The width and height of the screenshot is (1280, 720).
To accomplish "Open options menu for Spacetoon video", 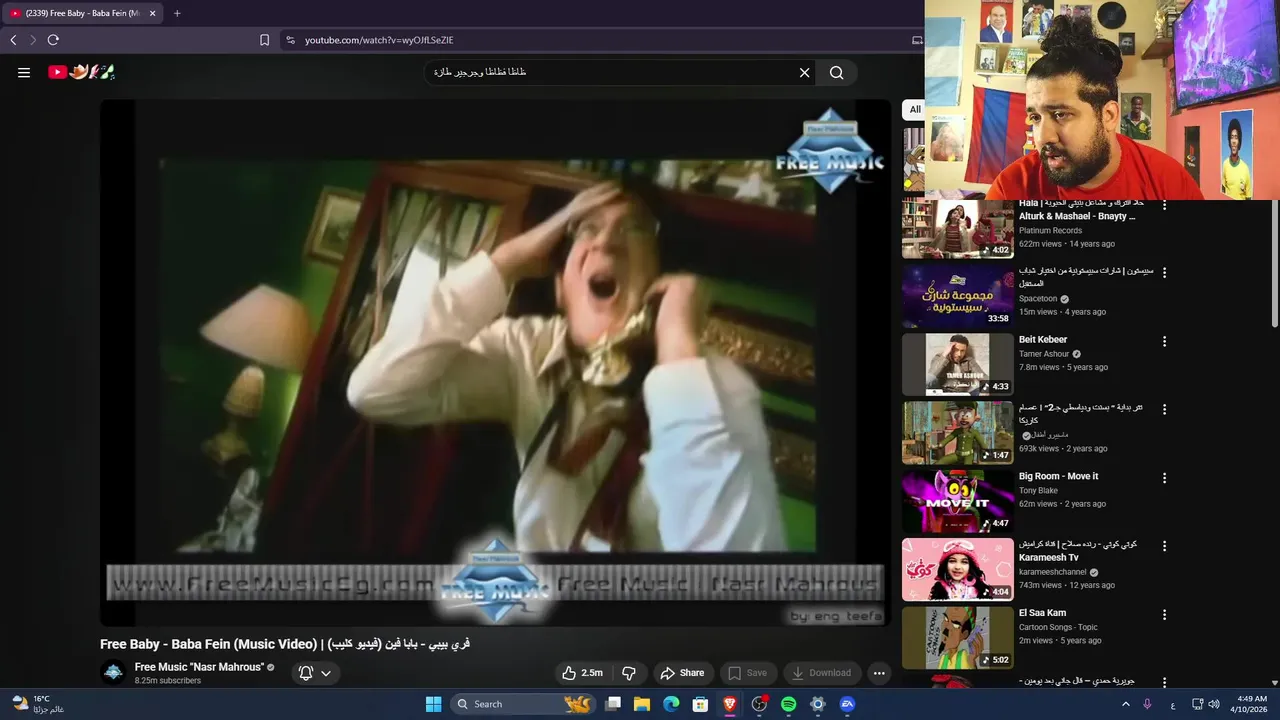I will click(x=1164, y=272).
